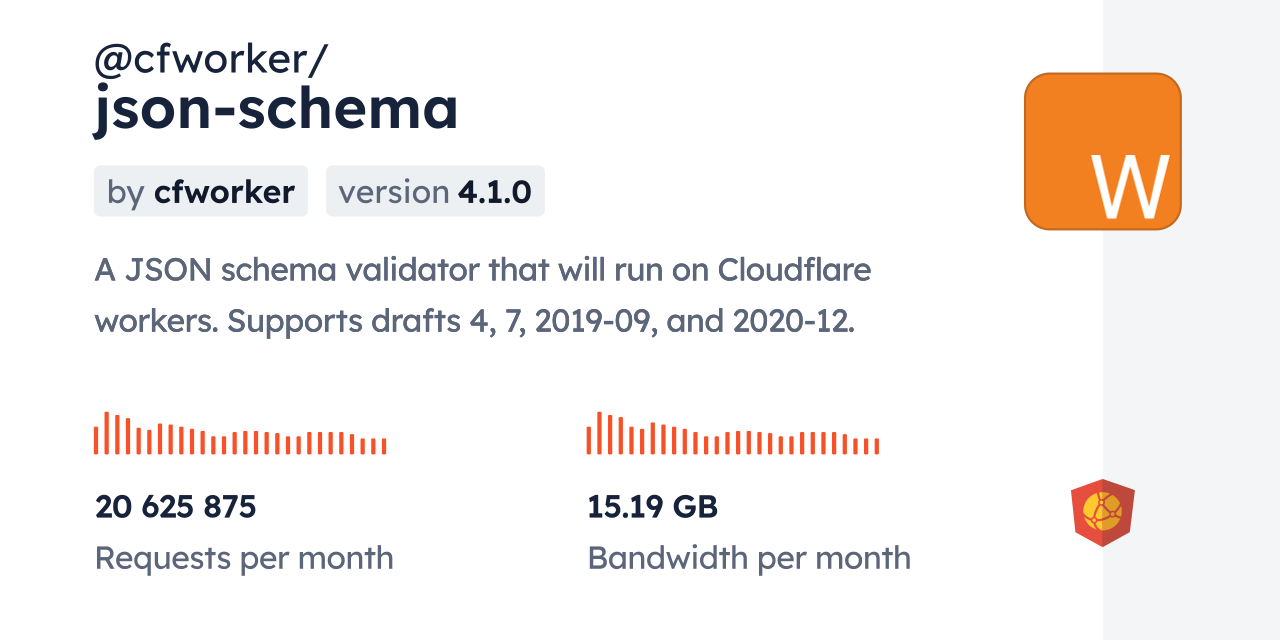Click the requests per month bar chart
Viewport: 1280px width, 640px height.
(240, 434)
